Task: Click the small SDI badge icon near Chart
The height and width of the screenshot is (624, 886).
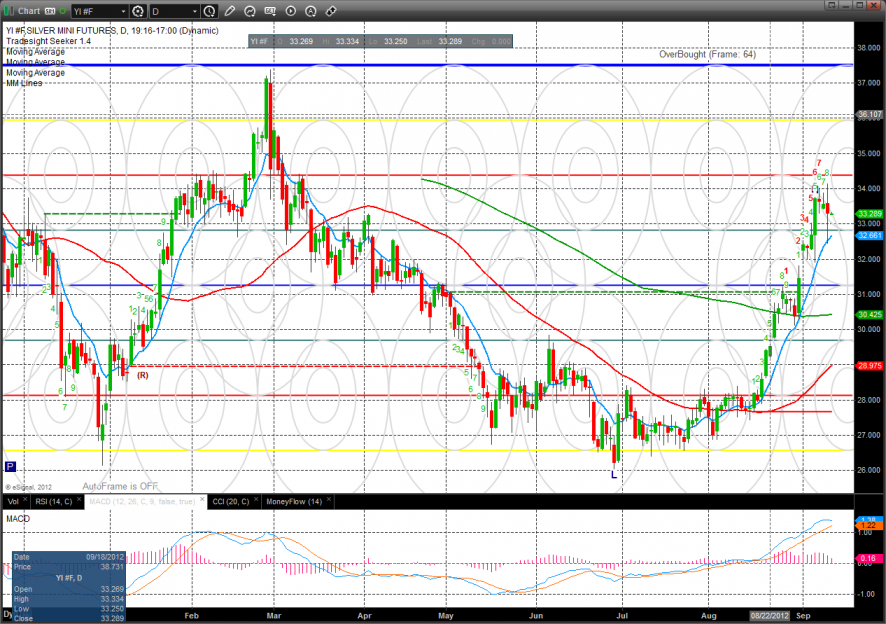Action: [50, 11]
